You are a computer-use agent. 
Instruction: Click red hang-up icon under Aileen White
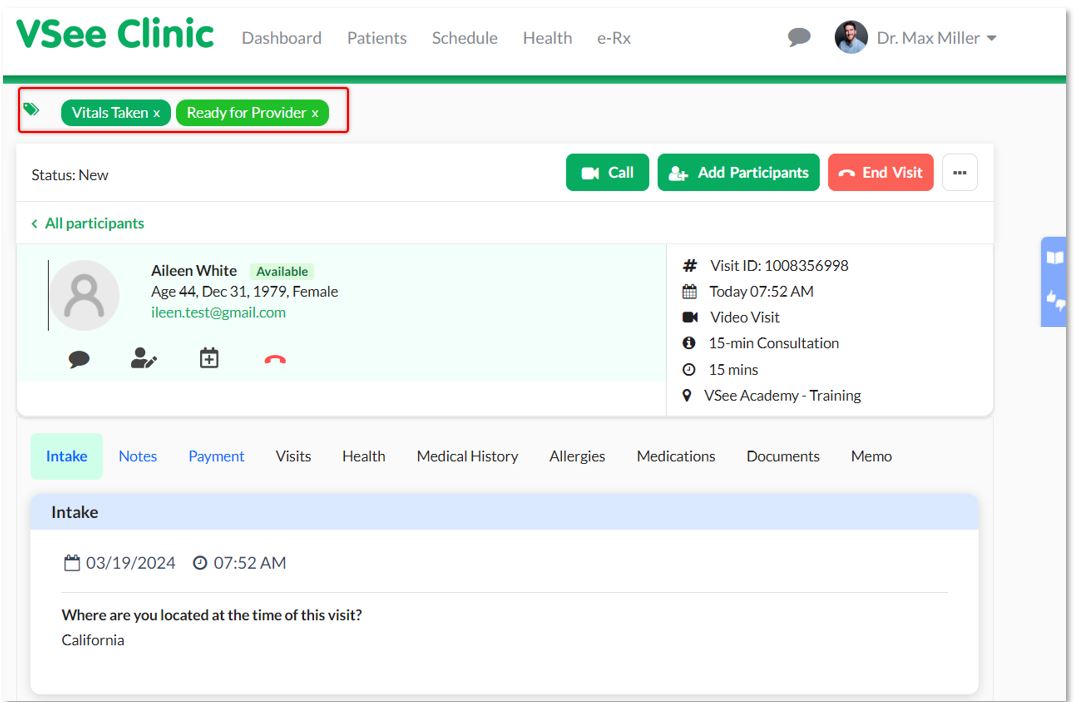point(275,360)
